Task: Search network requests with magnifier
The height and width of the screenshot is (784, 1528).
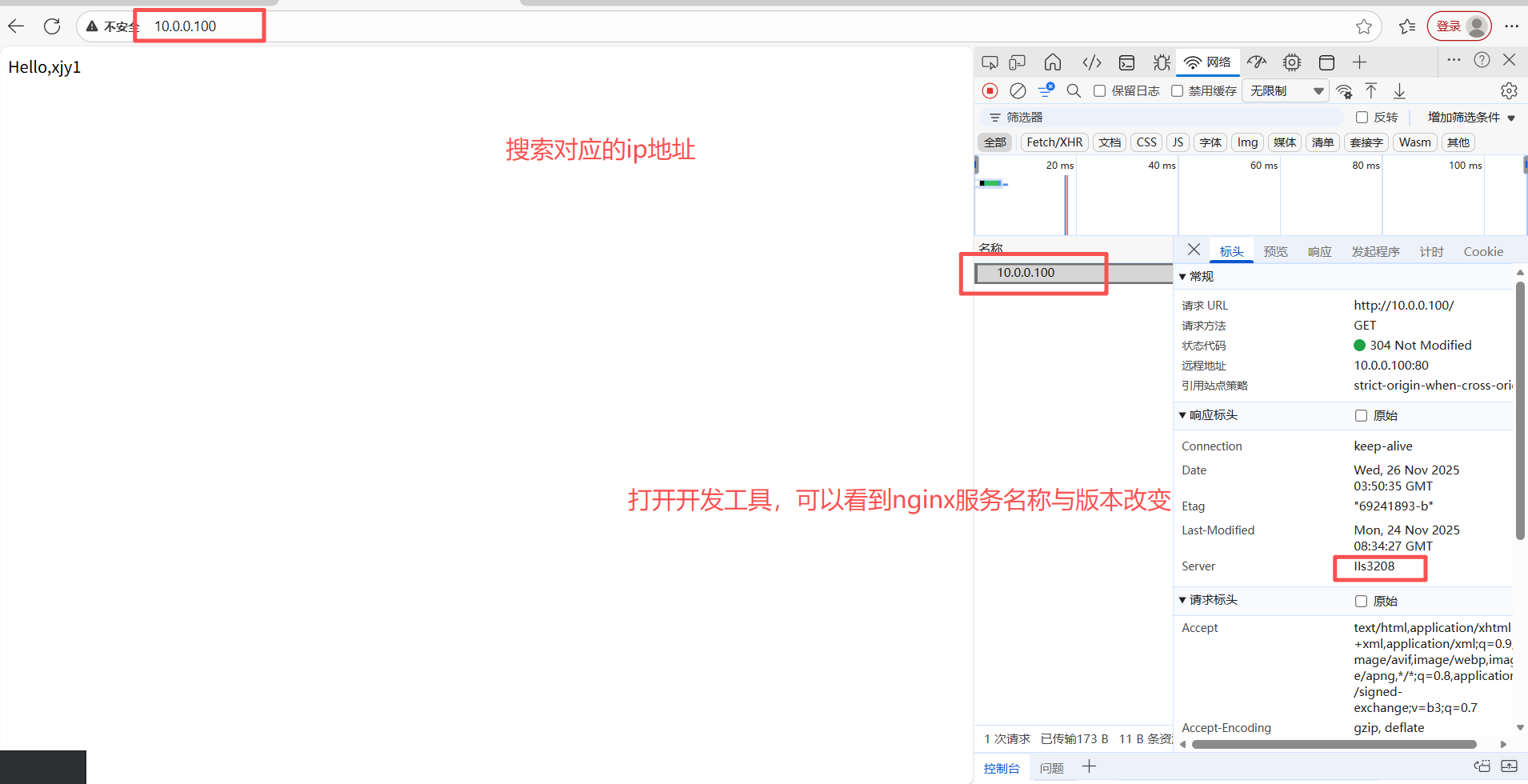Action: (1074, 91)
